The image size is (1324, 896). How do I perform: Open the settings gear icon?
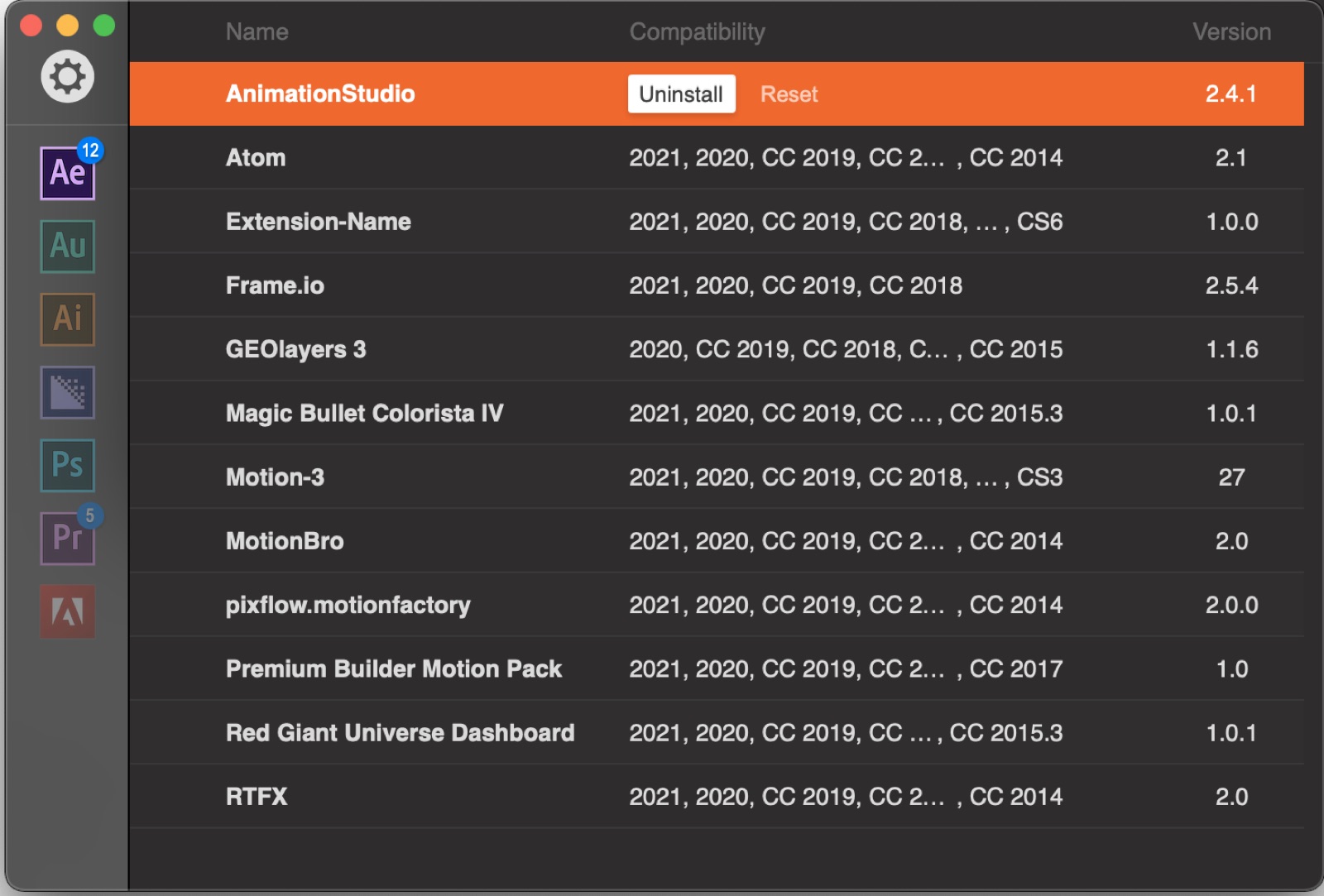(x=67, y=77)
